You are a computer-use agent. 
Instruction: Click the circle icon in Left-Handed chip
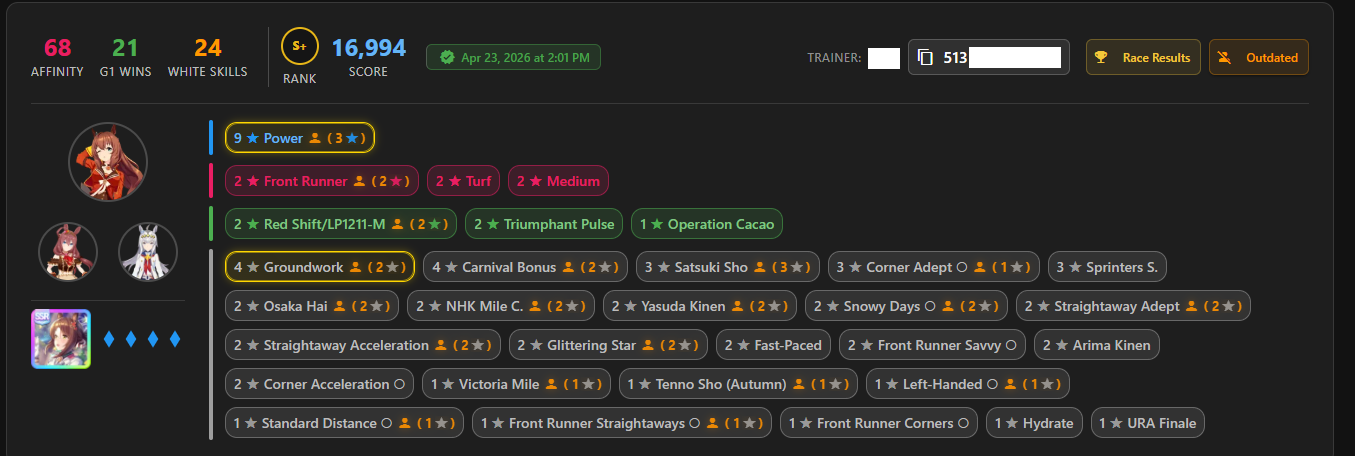[x=991, y=384]
